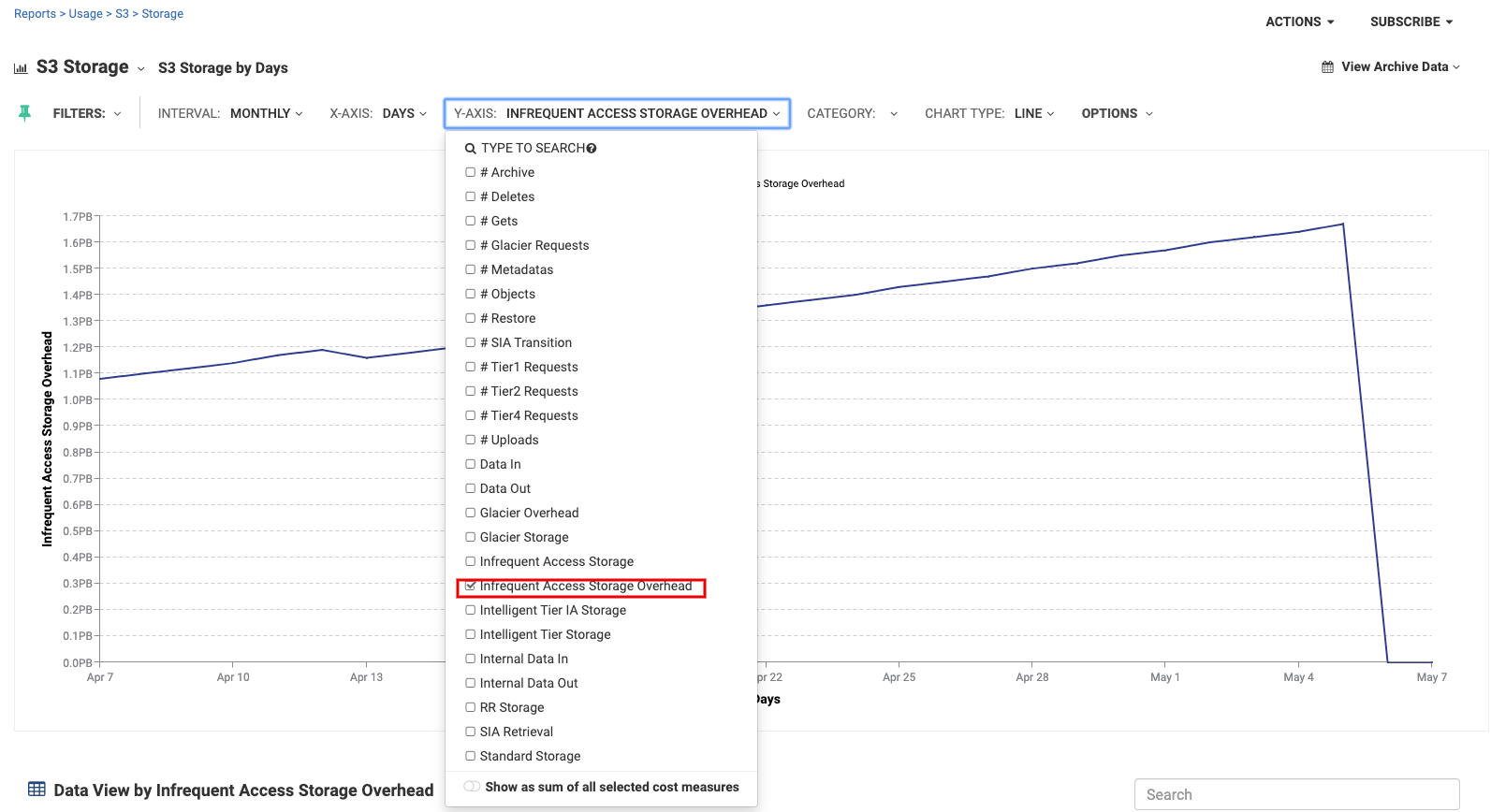Uncheck Infrequent Access Storage Overhead

point(471,586)
